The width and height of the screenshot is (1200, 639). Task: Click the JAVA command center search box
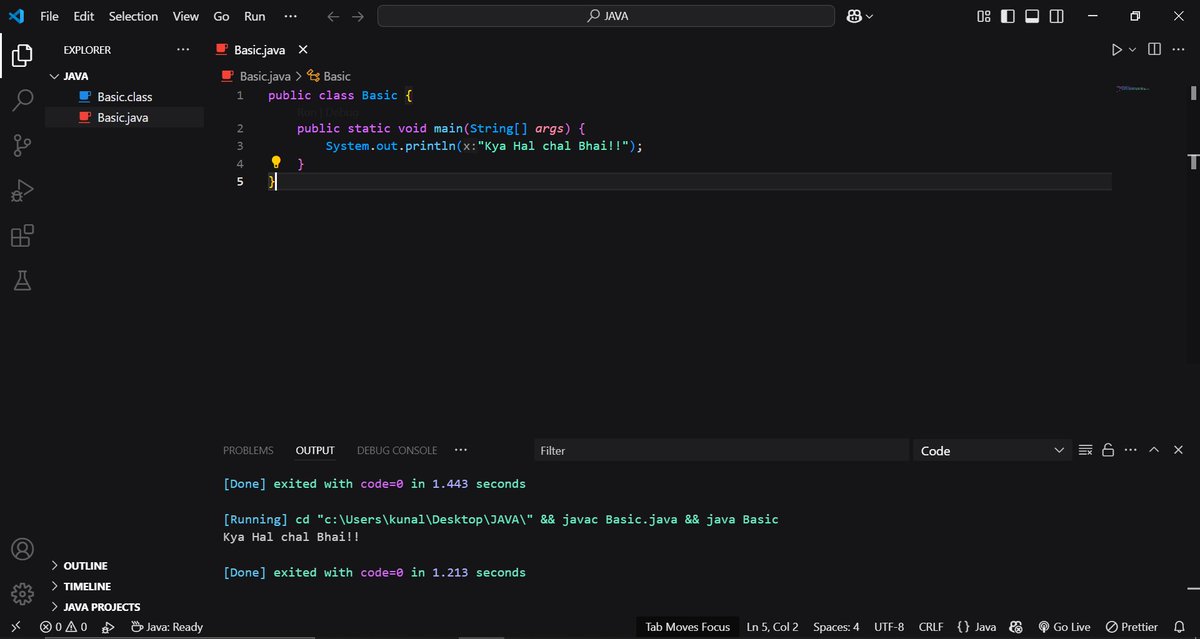tap(606, 16)
